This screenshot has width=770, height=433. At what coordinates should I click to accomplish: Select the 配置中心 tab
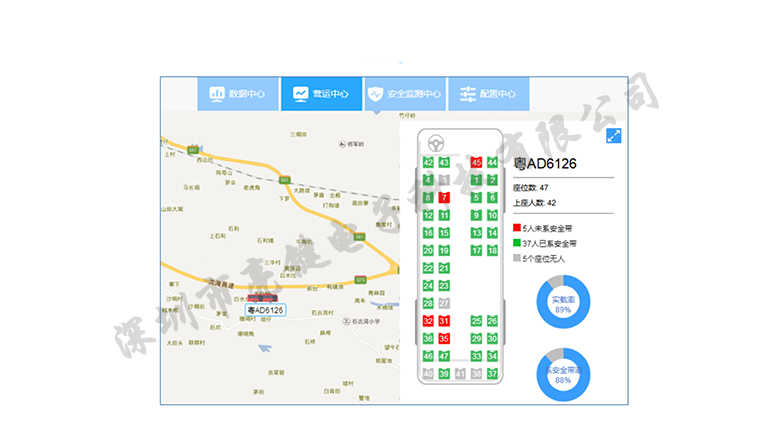click(x=488, y=94)
